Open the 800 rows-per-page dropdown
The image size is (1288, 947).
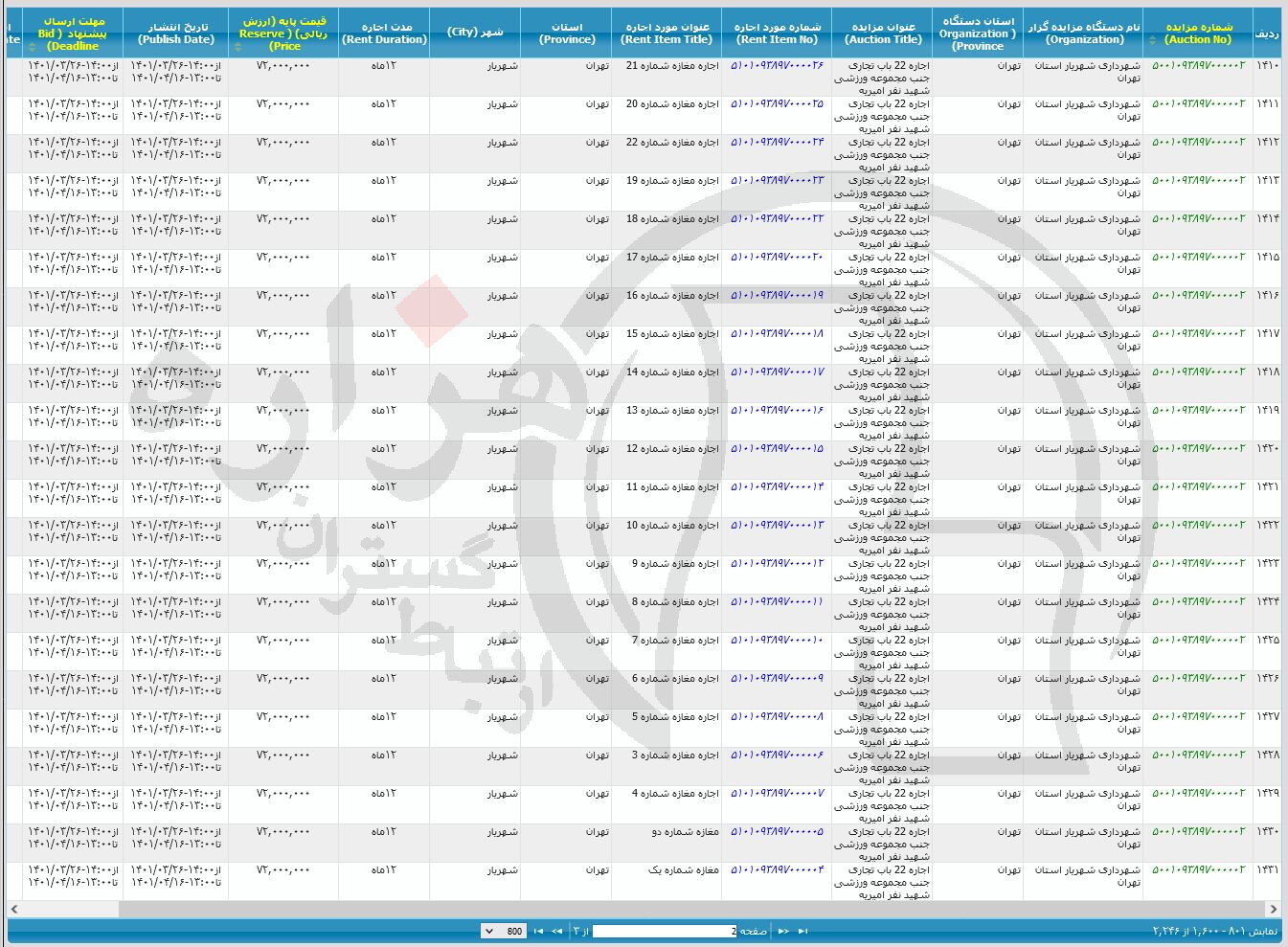click(x=503, y=931)
